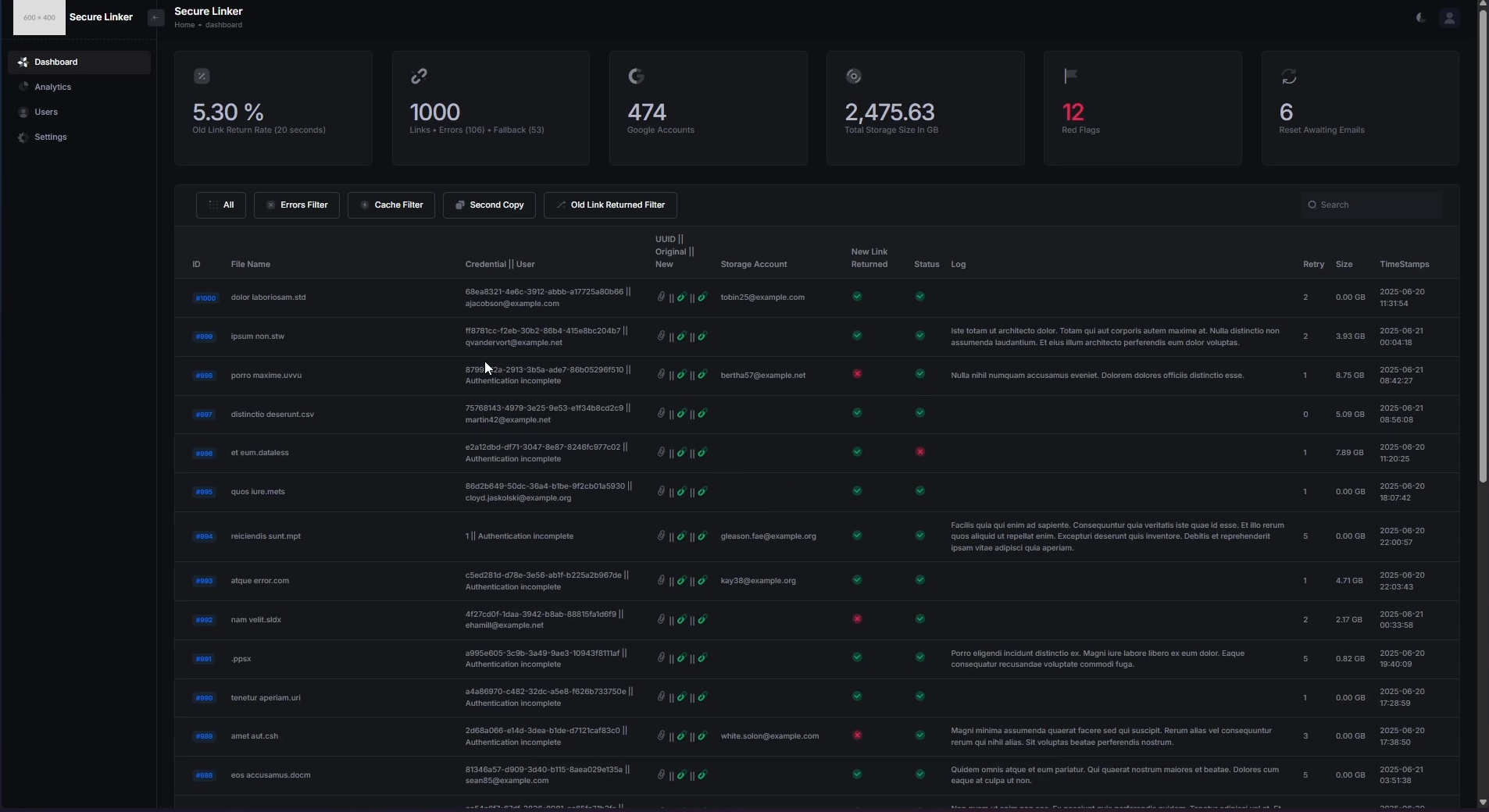Open Settings from the sidebar

coord(50,137)
